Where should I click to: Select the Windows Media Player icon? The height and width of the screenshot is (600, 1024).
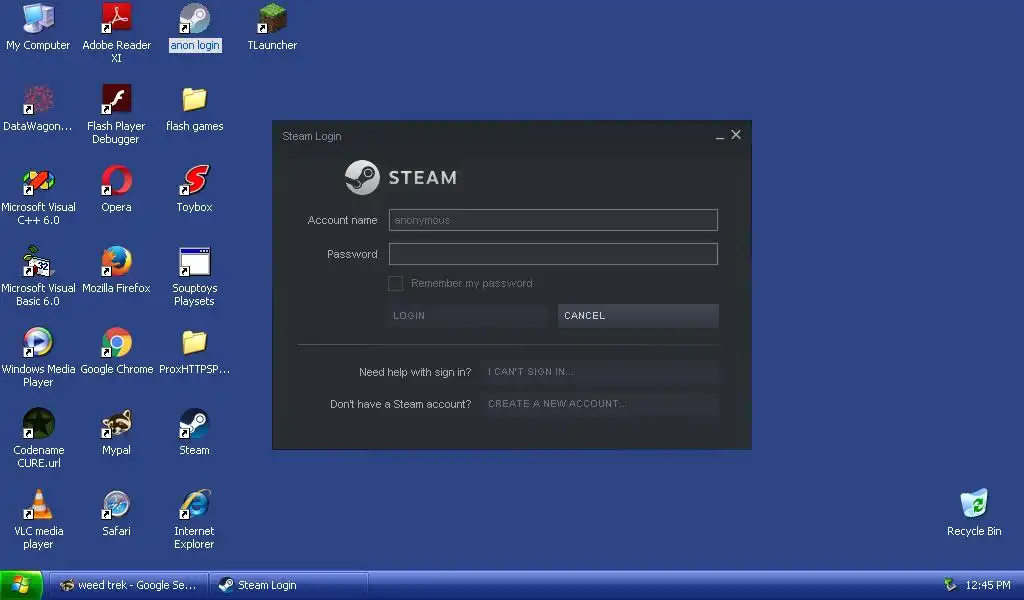coord(38,343)
